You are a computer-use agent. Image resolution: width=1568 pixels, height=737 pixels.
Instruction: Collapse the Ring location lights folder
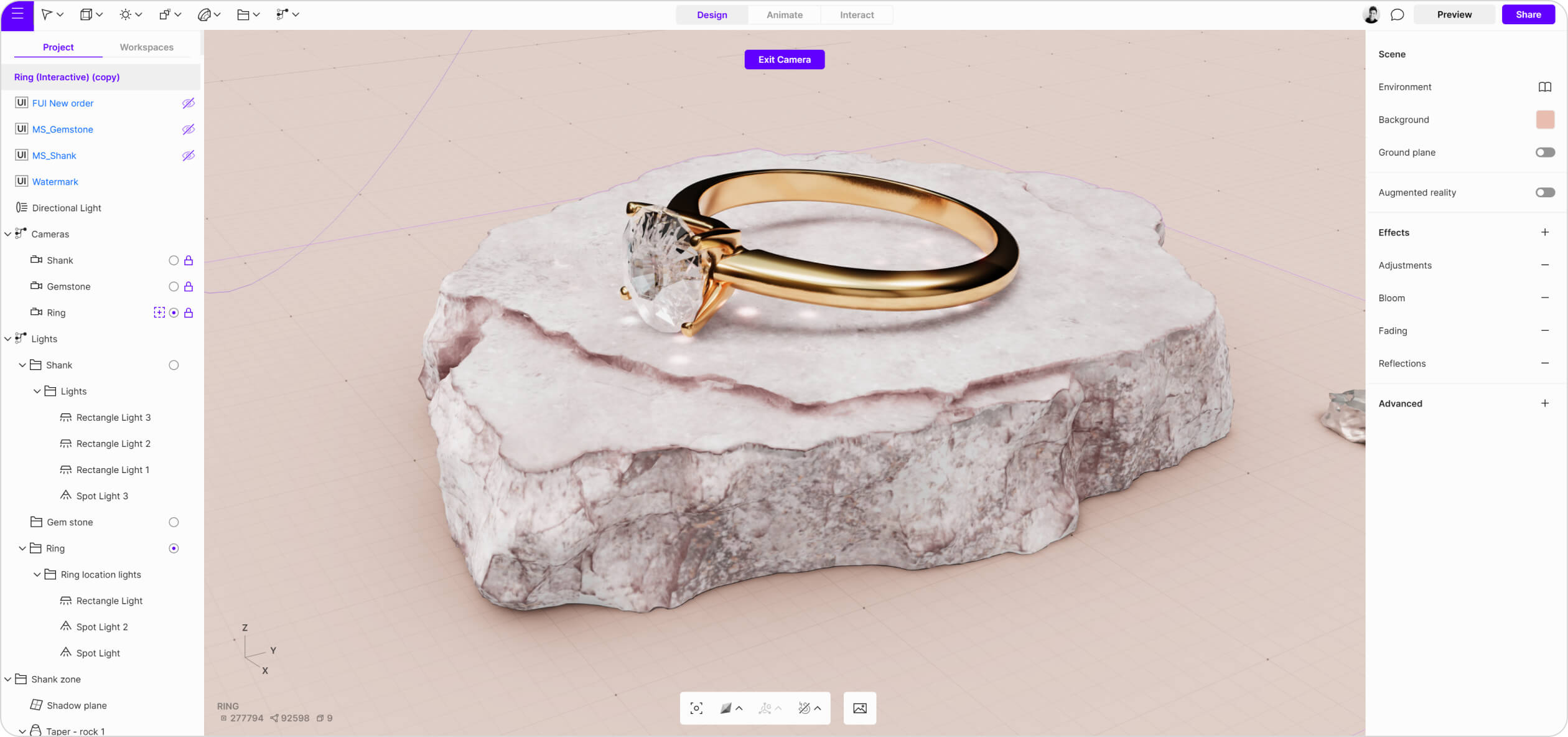coord(37,575)
